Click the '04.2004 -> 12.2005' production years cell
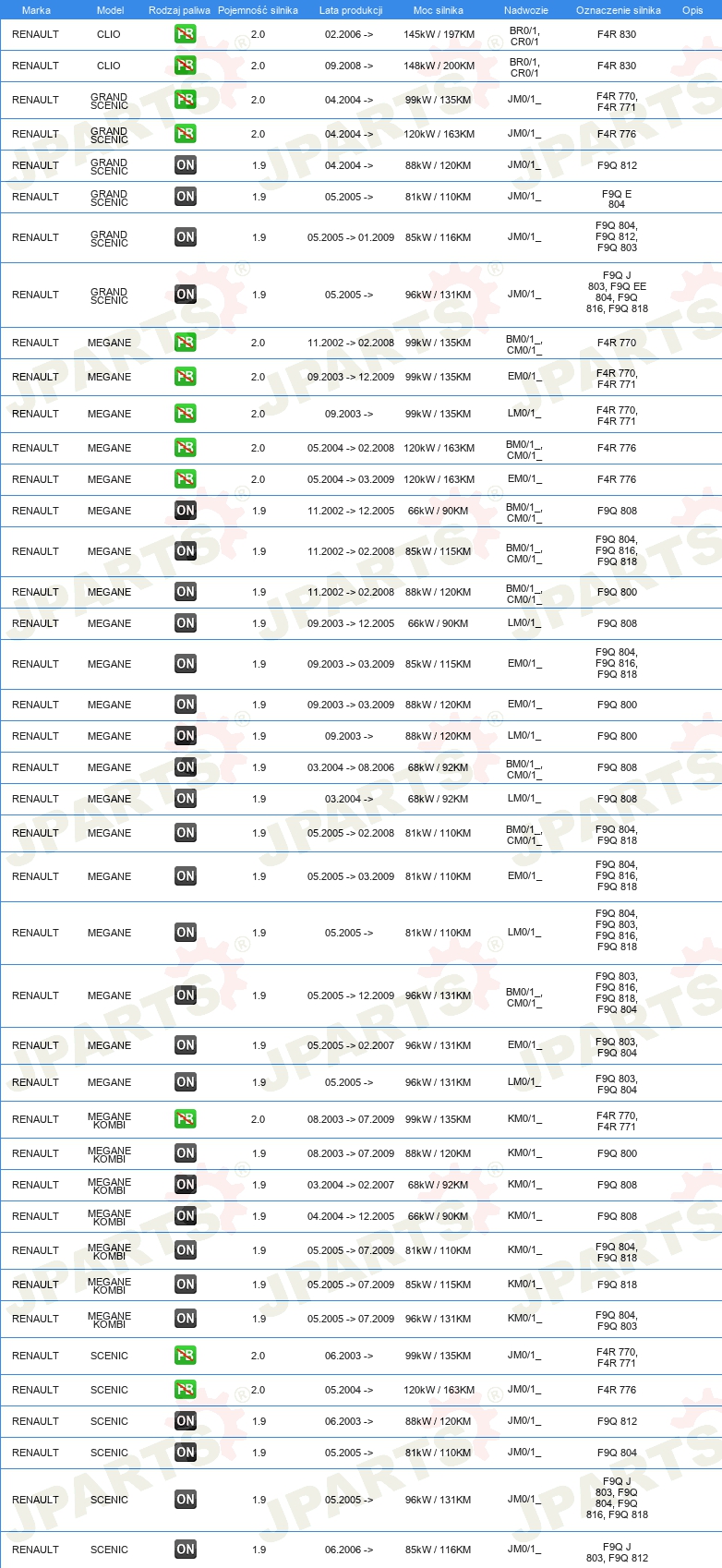722x1568 pixels. click(351, 1216)
